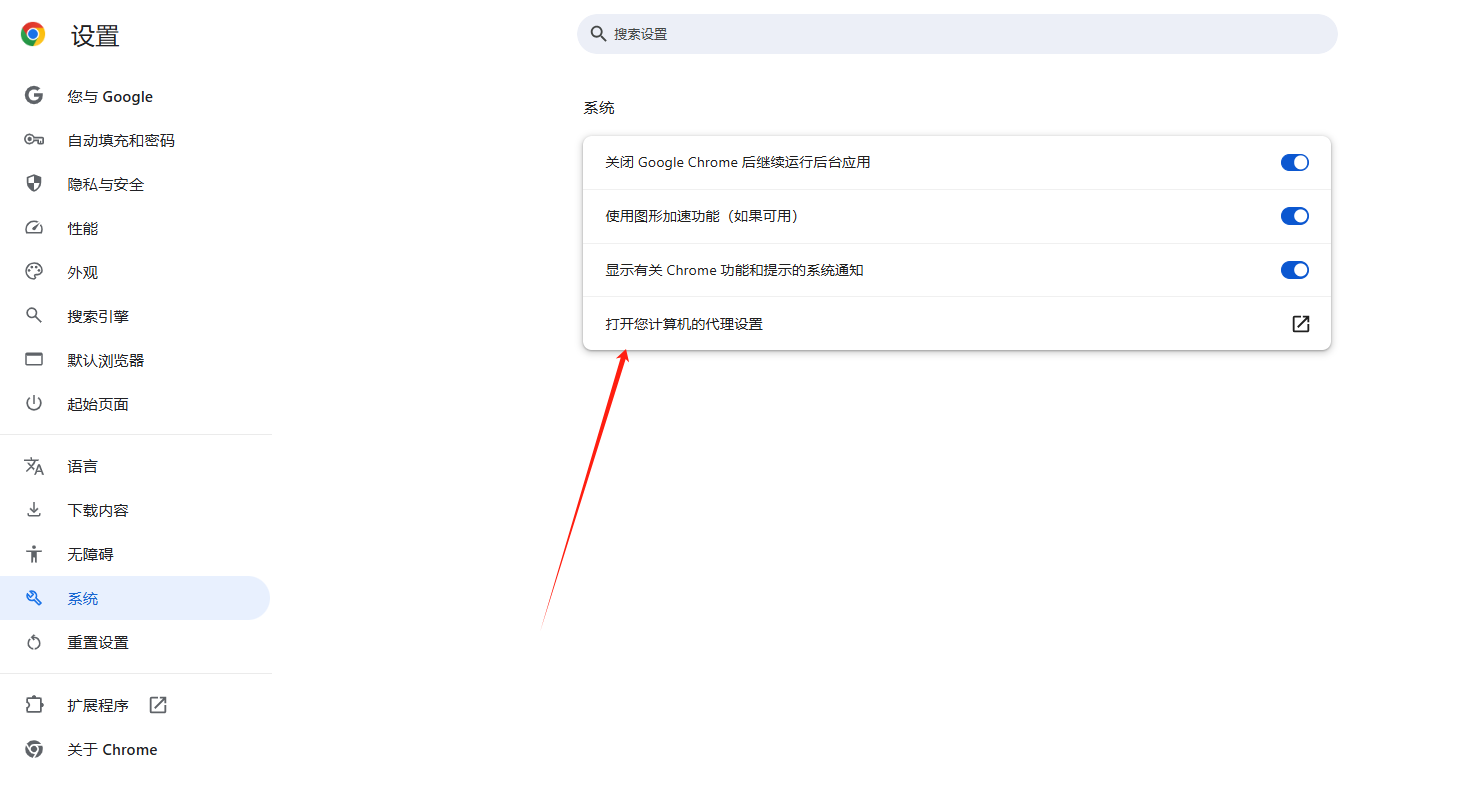The width and height of the screenshot is (1470, 808).
Task: Click the 显示有关 Chrome 功能和提示的系统通知 label
Action: pyautogui.click(x=734, y=270)
